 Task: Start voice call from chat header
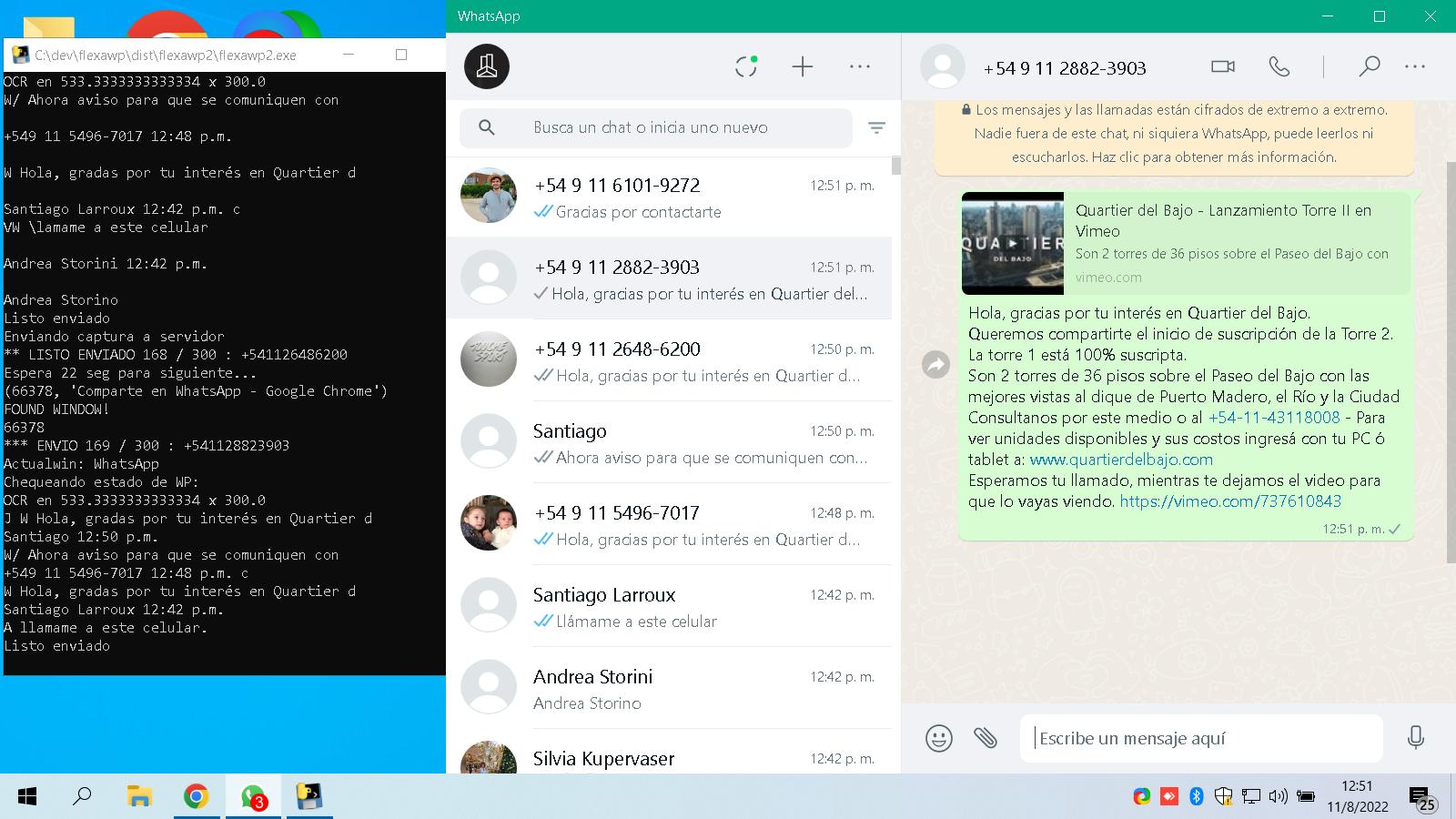pyautogui.click(x=1279, y=66)
